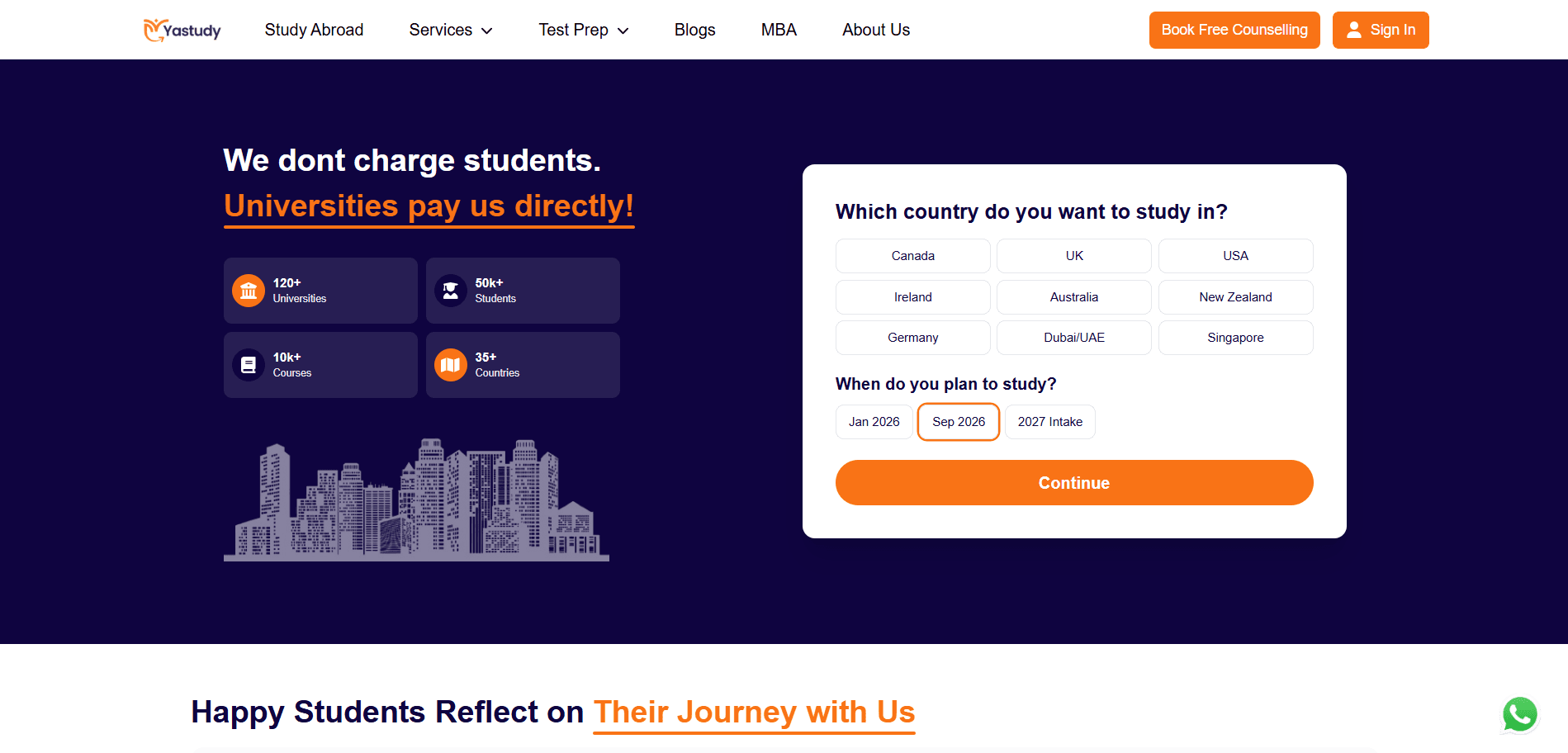Open the Study Abroad menu item

tap(314, 30)
